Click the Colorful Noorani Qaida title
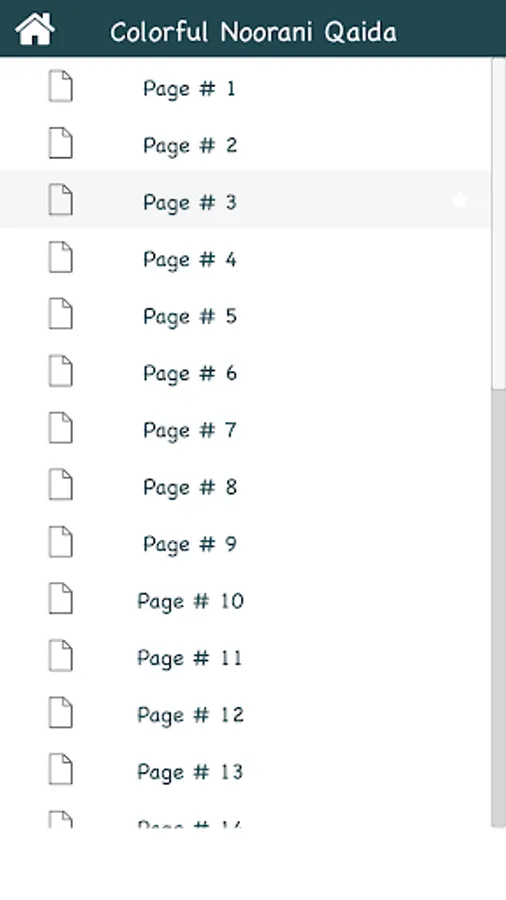Image resolution: width=506 pixels, height=900 pixels. 253,32
